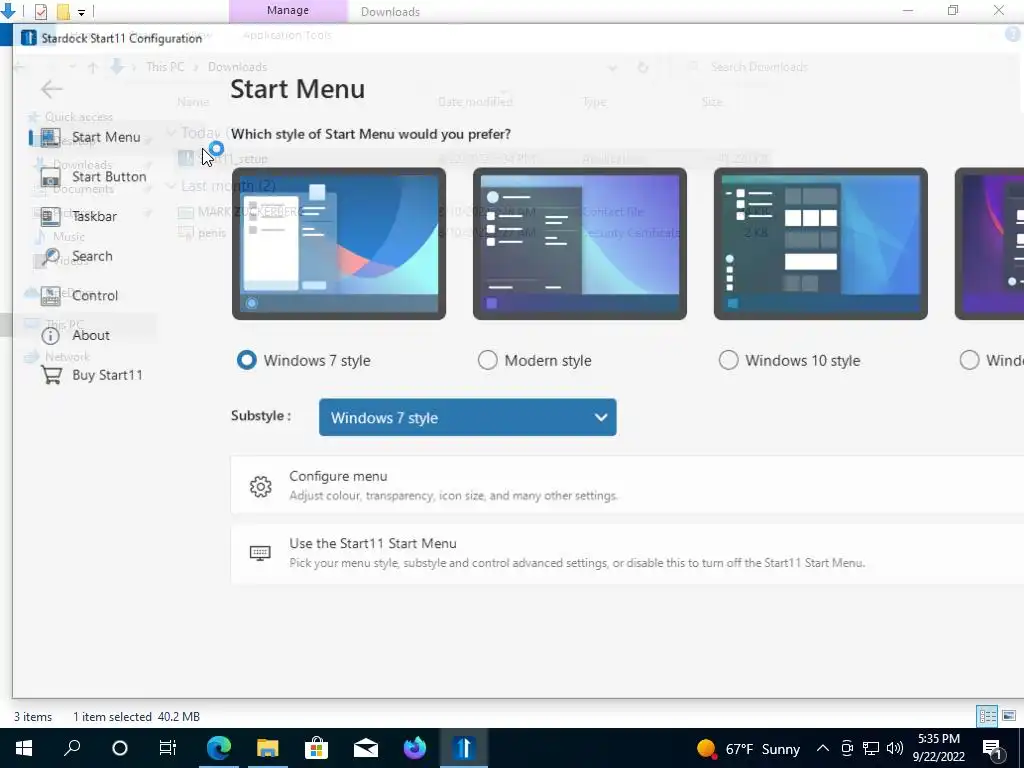Screen dimensions: 1024x768
Task: Click the Windows Start button
Action: coord(24,748)
